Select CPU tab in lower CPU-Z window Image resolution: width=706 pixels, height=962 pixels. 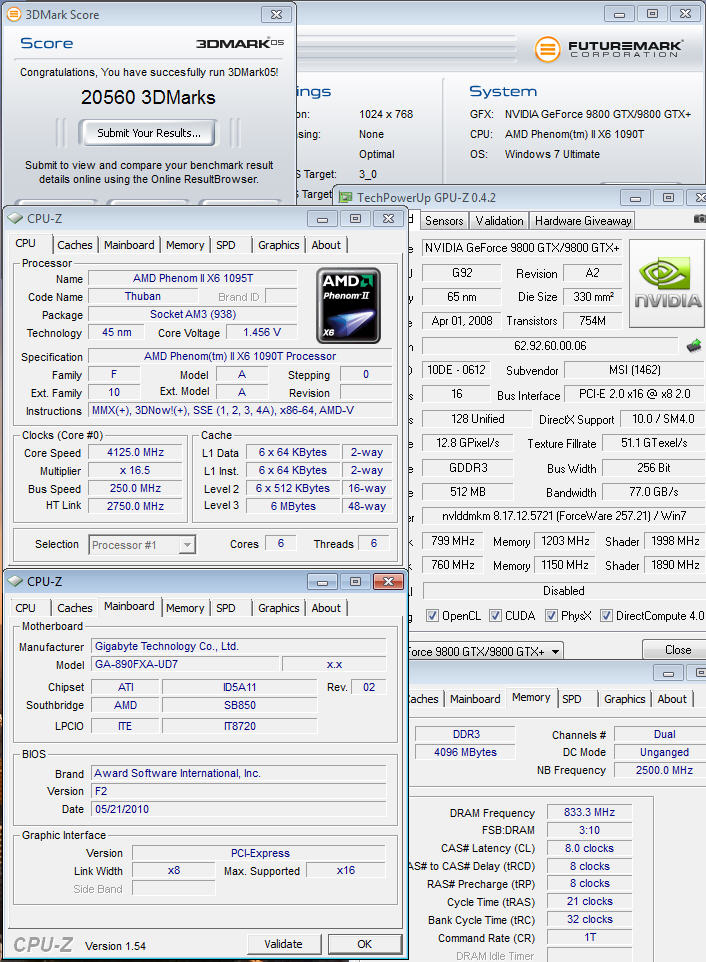click(x=25, y=608)
